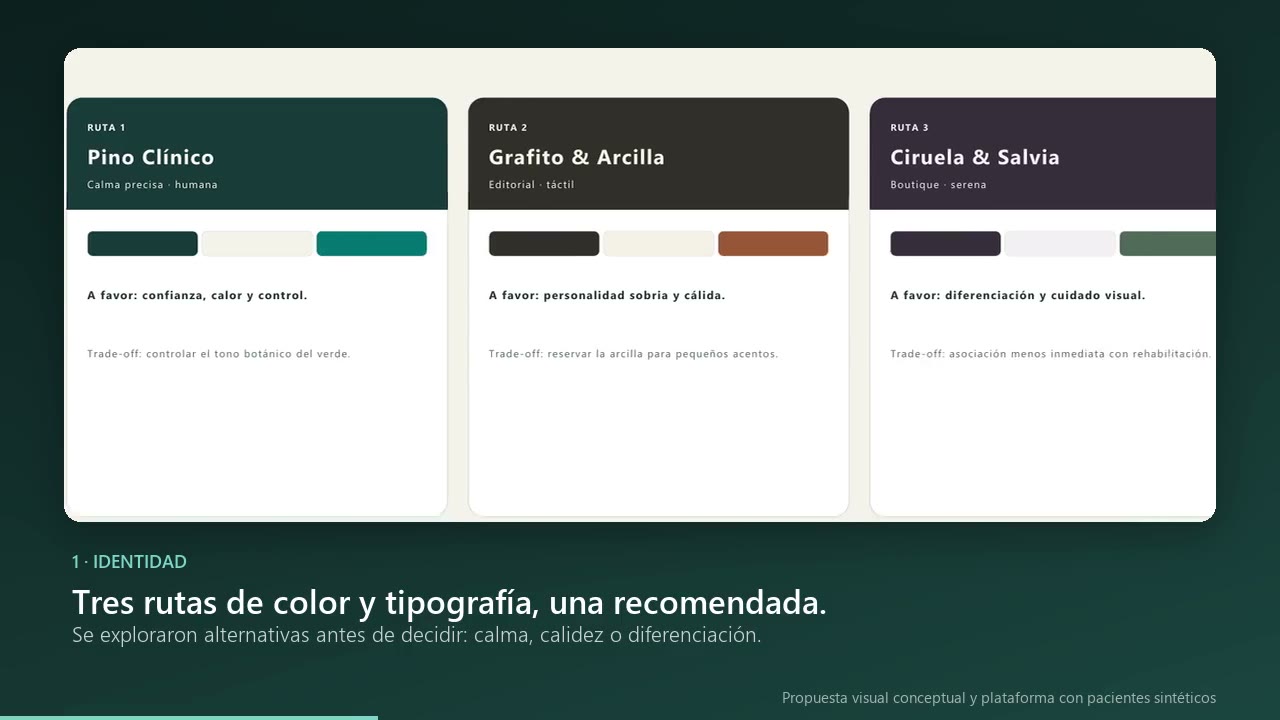Select the Grafito & Arcilla heading
This screenshot has width=1280, height=720.
point(577,157)
